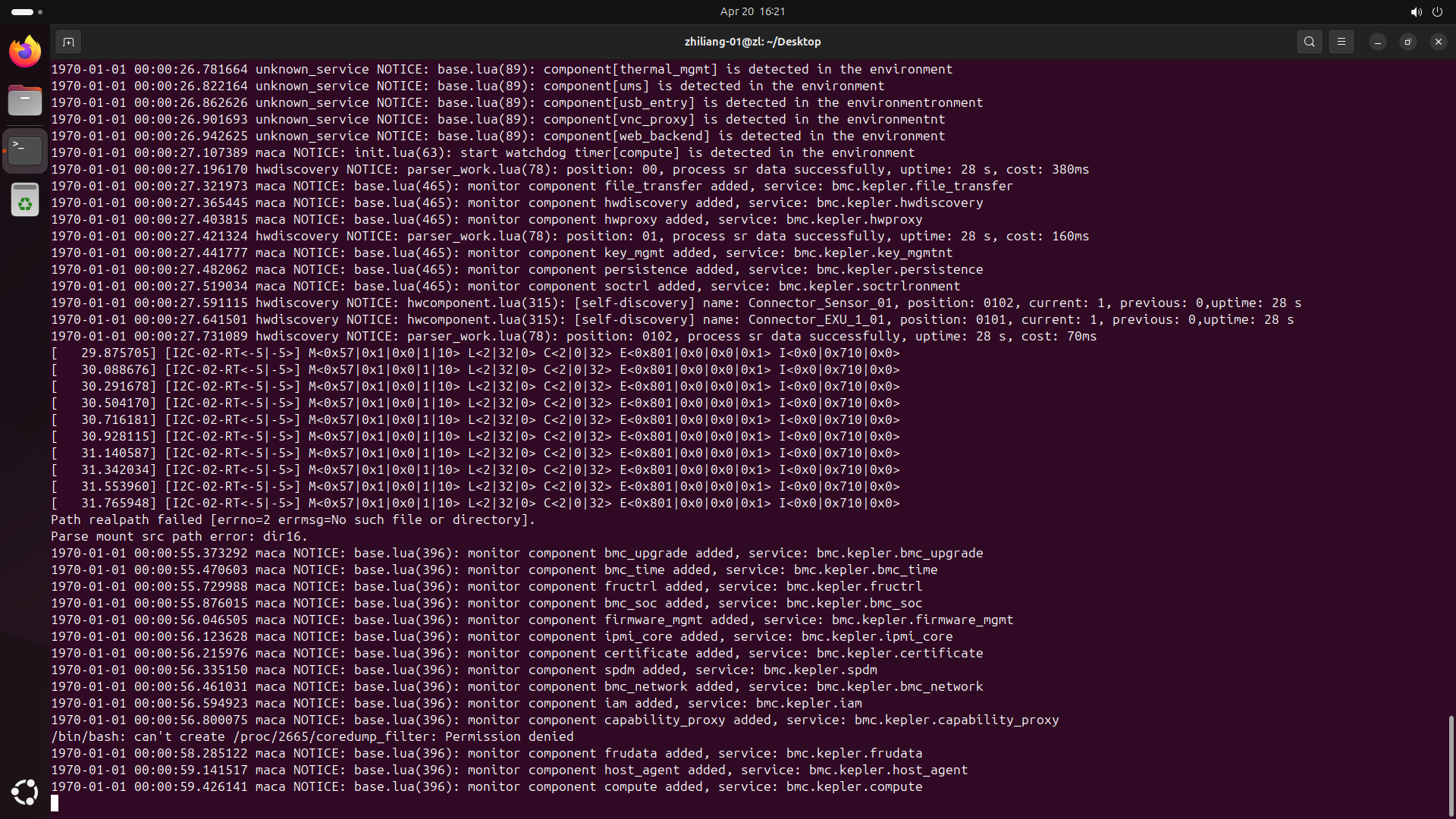
Task: Minimize the terminal window
Action: point(1378,42)
